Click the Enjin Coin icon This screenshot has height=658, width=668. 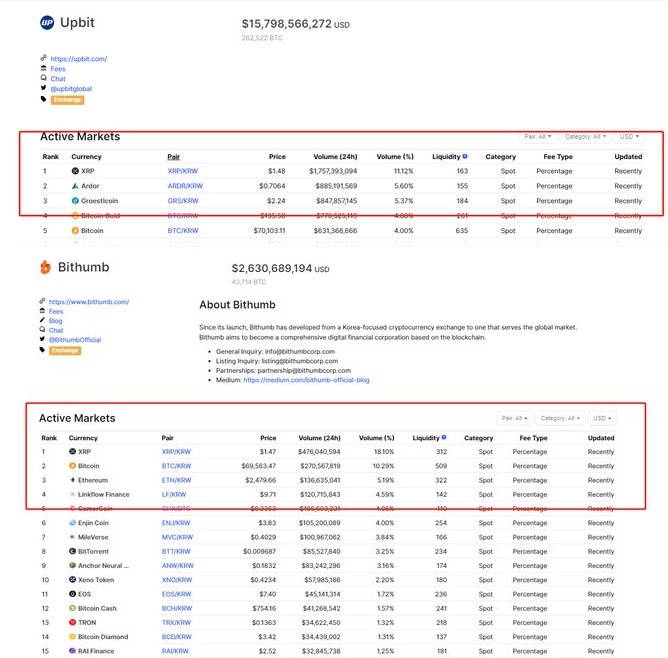tap(72, 523)
